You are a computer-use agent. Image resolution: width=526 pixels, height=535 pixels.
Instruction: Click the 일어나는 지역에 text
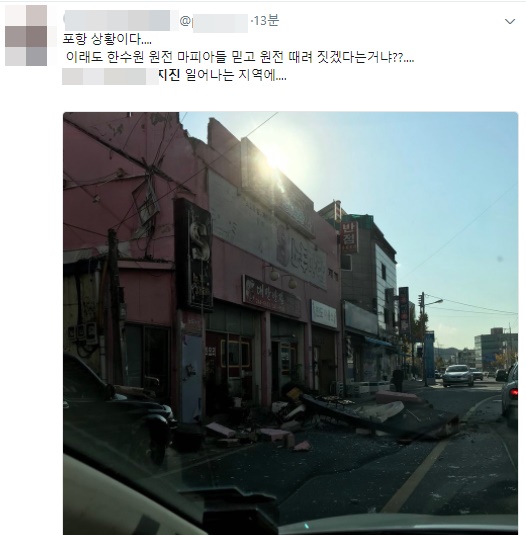pos(236,75)
